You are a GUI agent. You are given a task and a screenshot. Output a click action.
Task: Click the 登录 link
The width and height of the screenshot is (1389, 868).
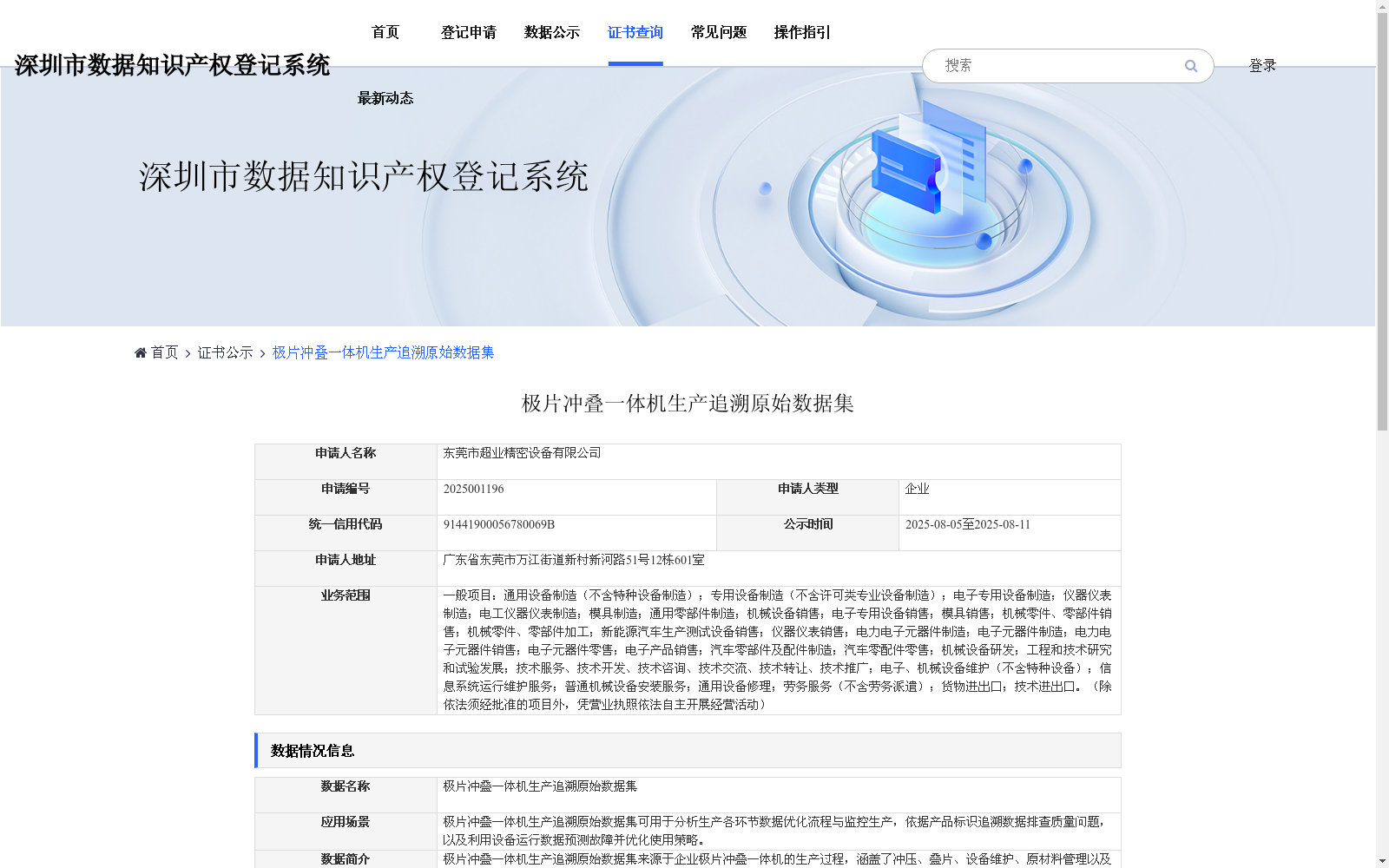(1262, 66)
